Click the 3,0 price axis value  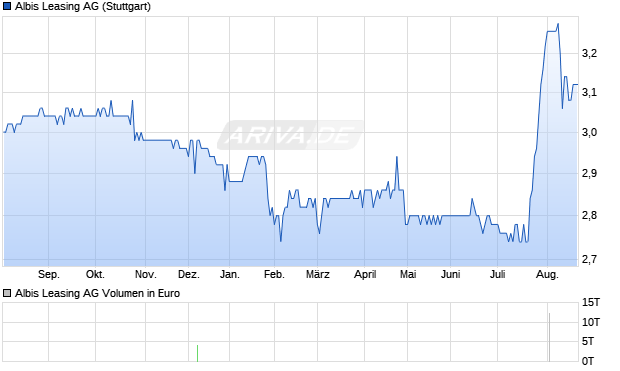589,132
